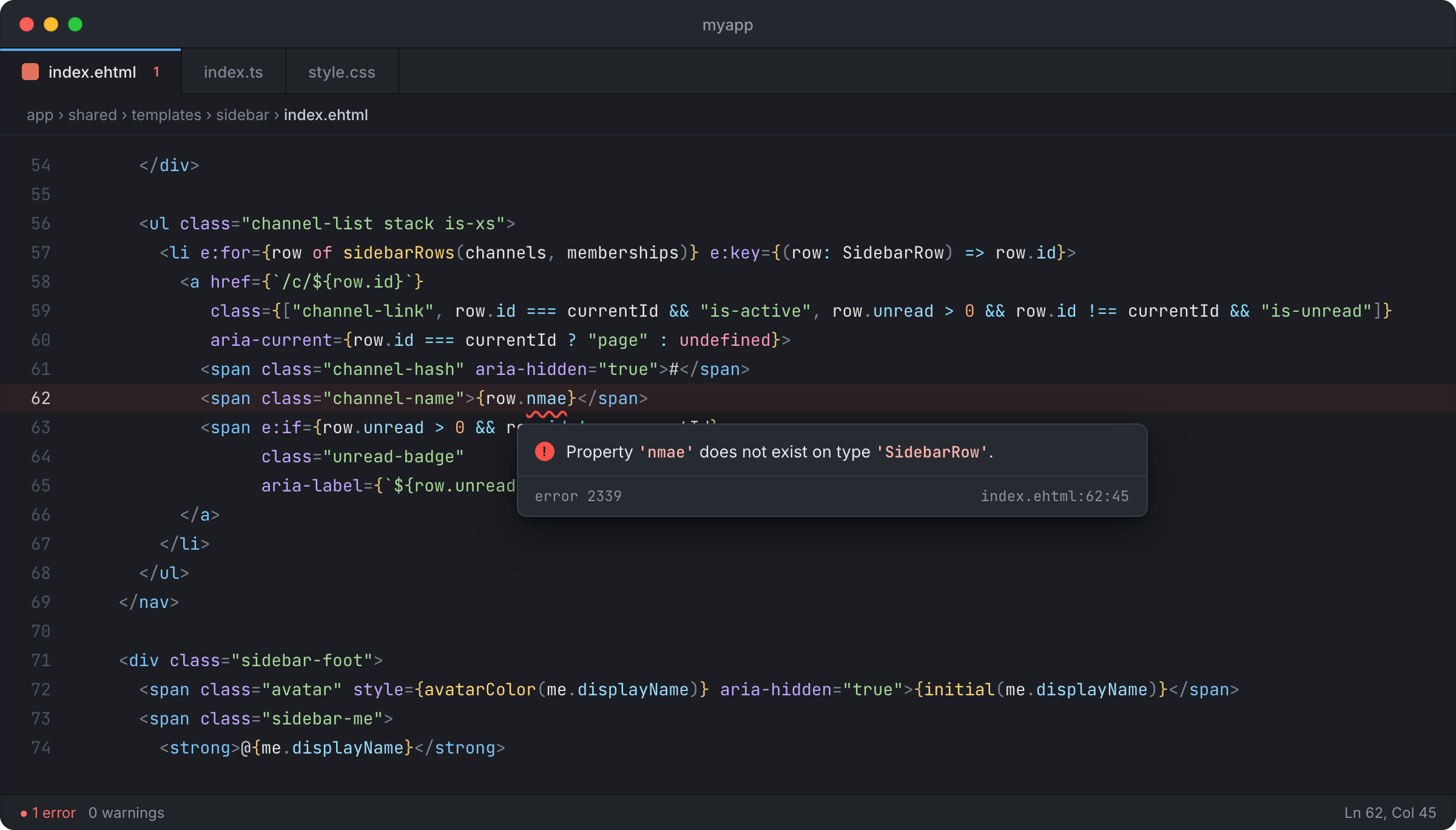This screenshot has width=1456, height=830.
Task: Select the index.ehtml tab
Action: 90,72
